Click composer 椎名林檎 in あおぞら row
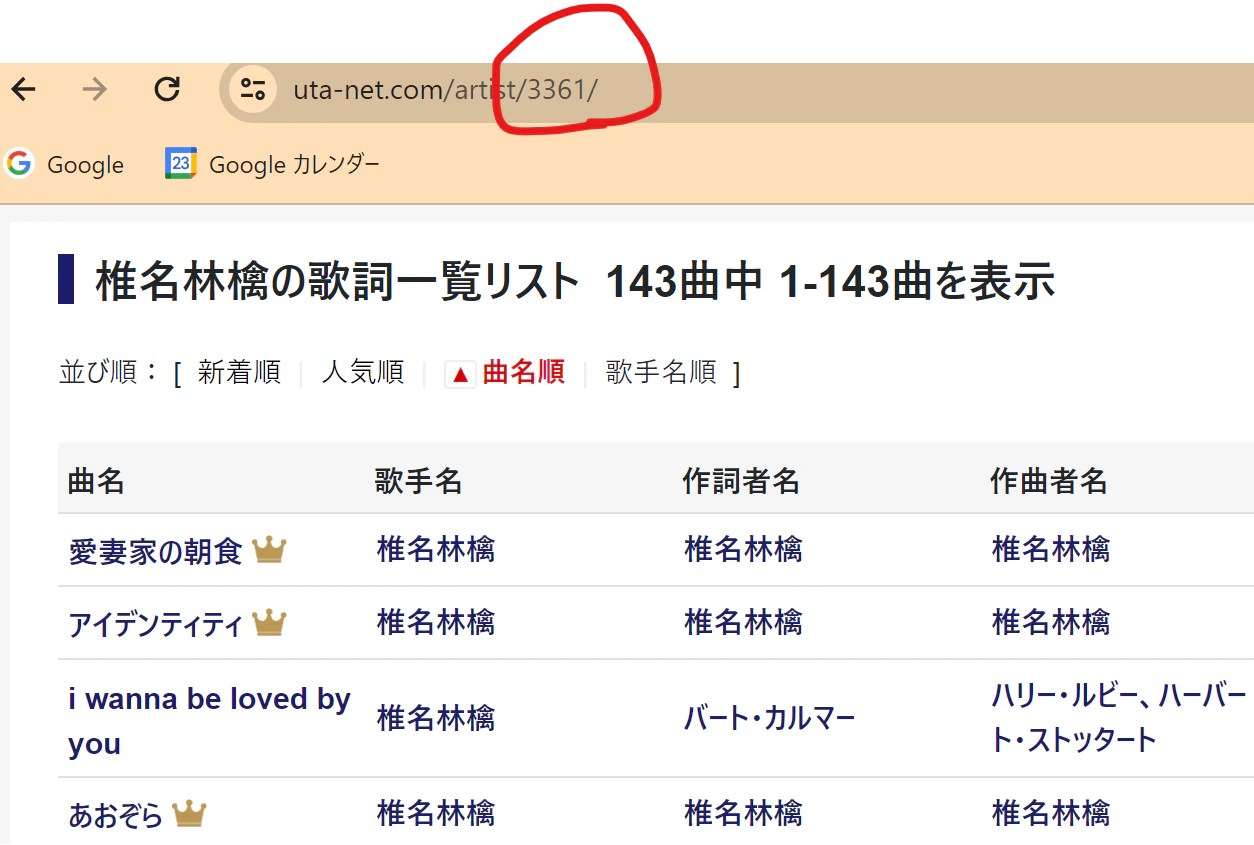 click(x=1051, y=813)
